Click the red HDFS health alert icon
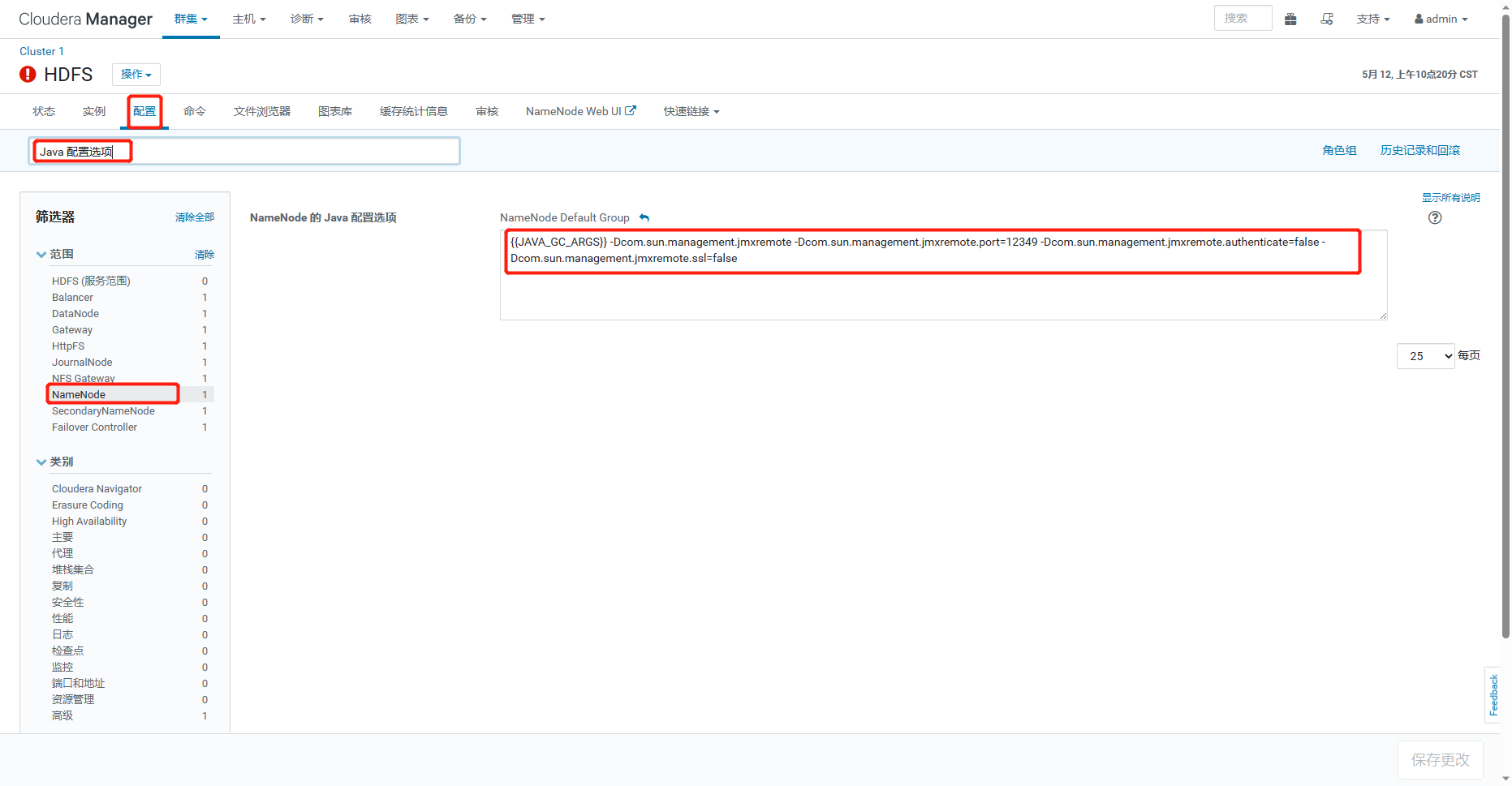Screen dimensions: 1512x786 [28, 75]
